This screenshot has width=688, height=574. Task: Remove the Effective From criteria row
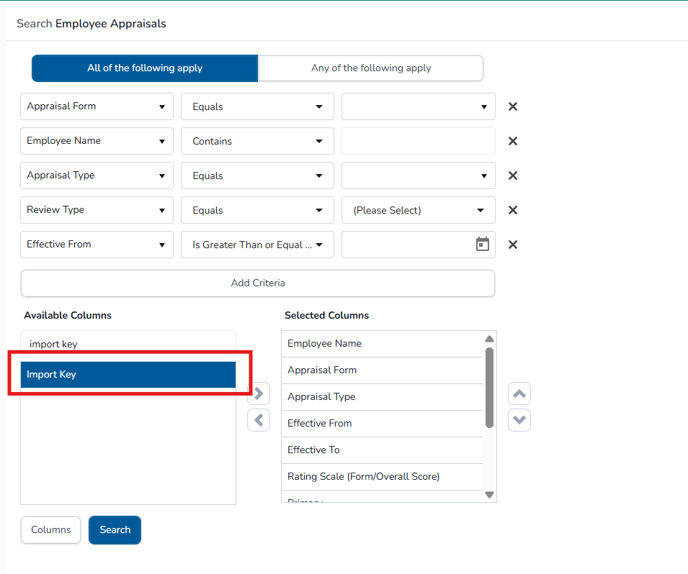[x=512, y=245]
